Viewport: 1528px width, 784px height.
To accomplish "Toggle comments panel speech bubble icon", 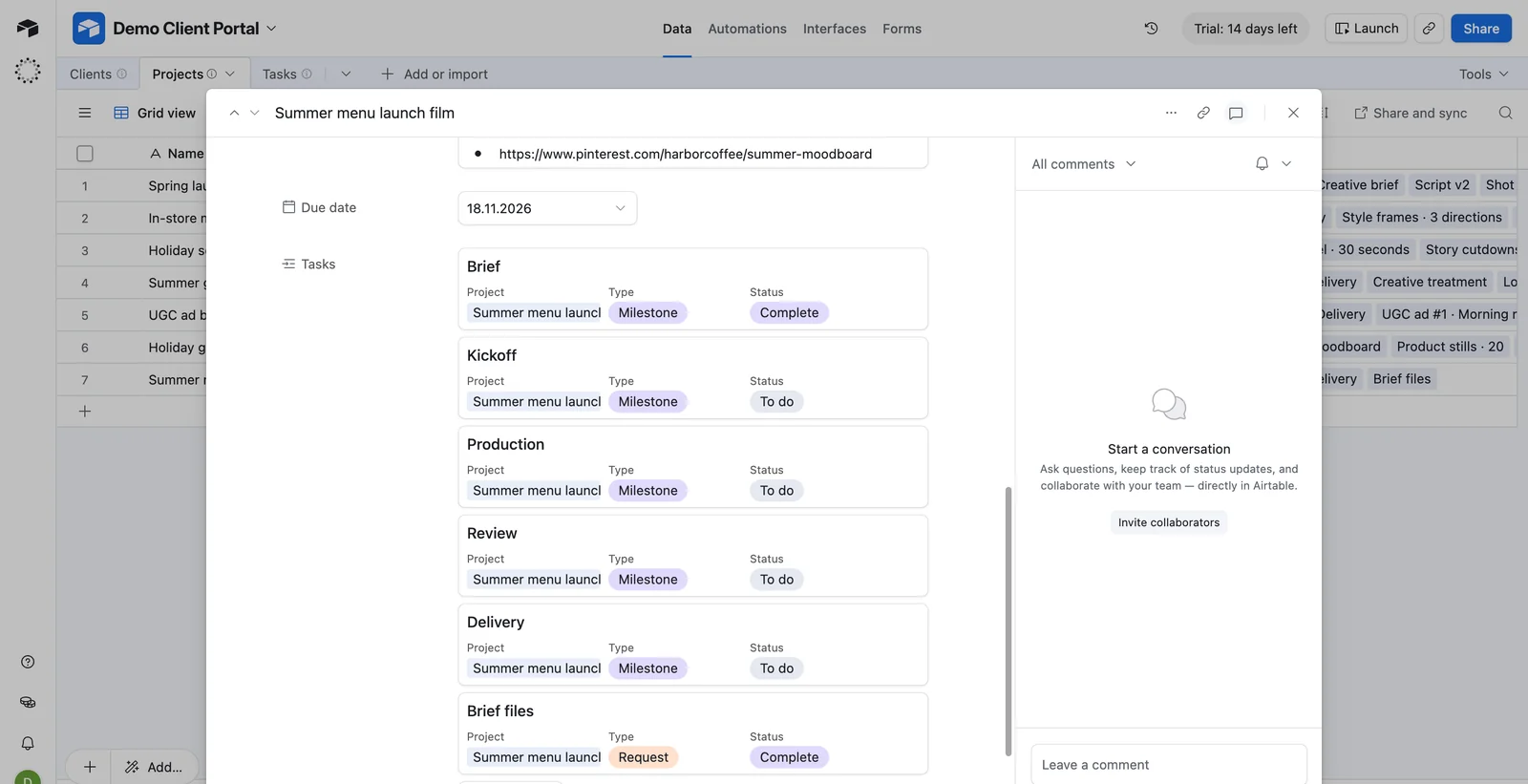I will point(1236,113).
